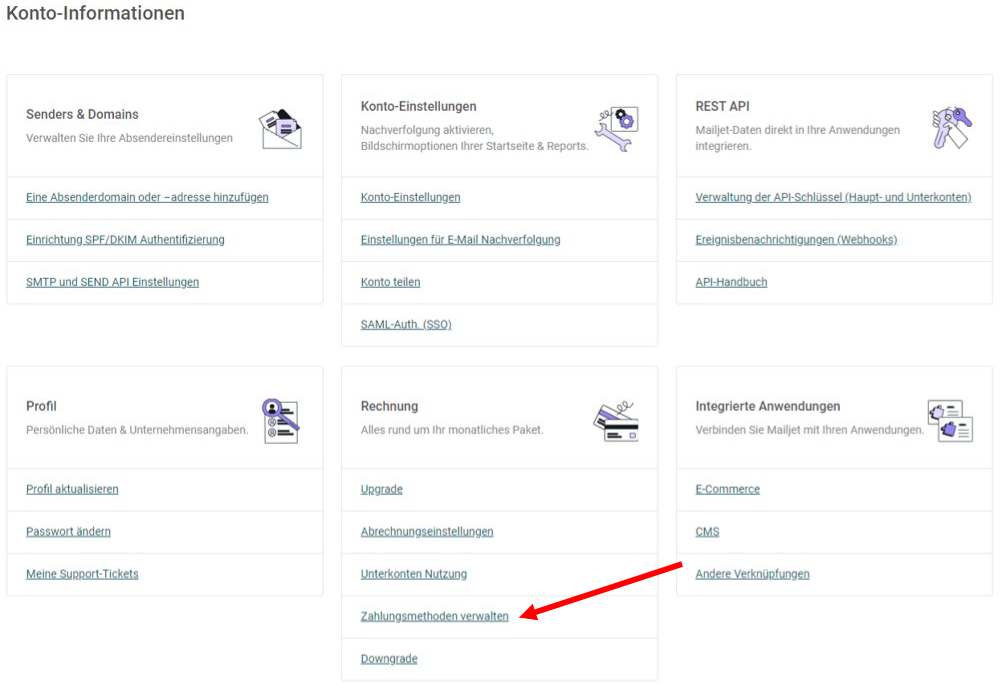The width and height of the screenshot is (1000, 686).
Task: Open Einrichtung SPF/DKIM Authentifizierung link
Action: [125, 240]
